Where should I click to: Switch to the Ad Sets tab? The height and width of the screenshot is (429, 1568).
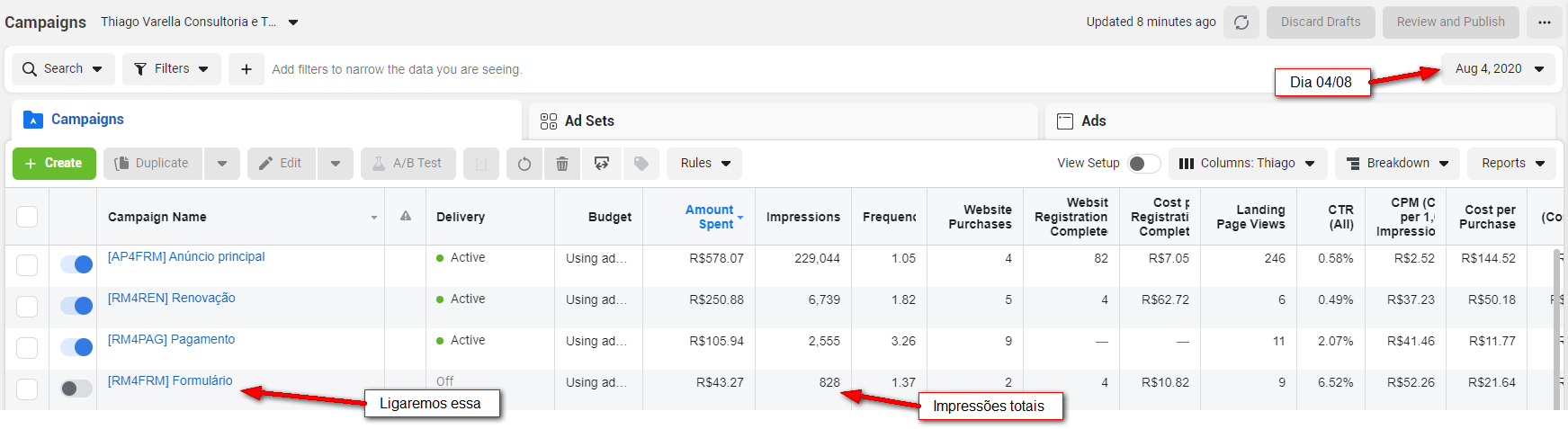tap(589, 121)
